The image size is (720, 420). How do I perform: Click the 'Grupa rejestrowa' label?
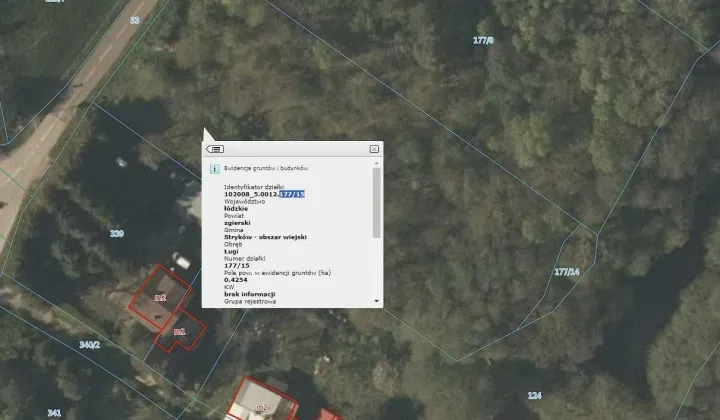250,302
